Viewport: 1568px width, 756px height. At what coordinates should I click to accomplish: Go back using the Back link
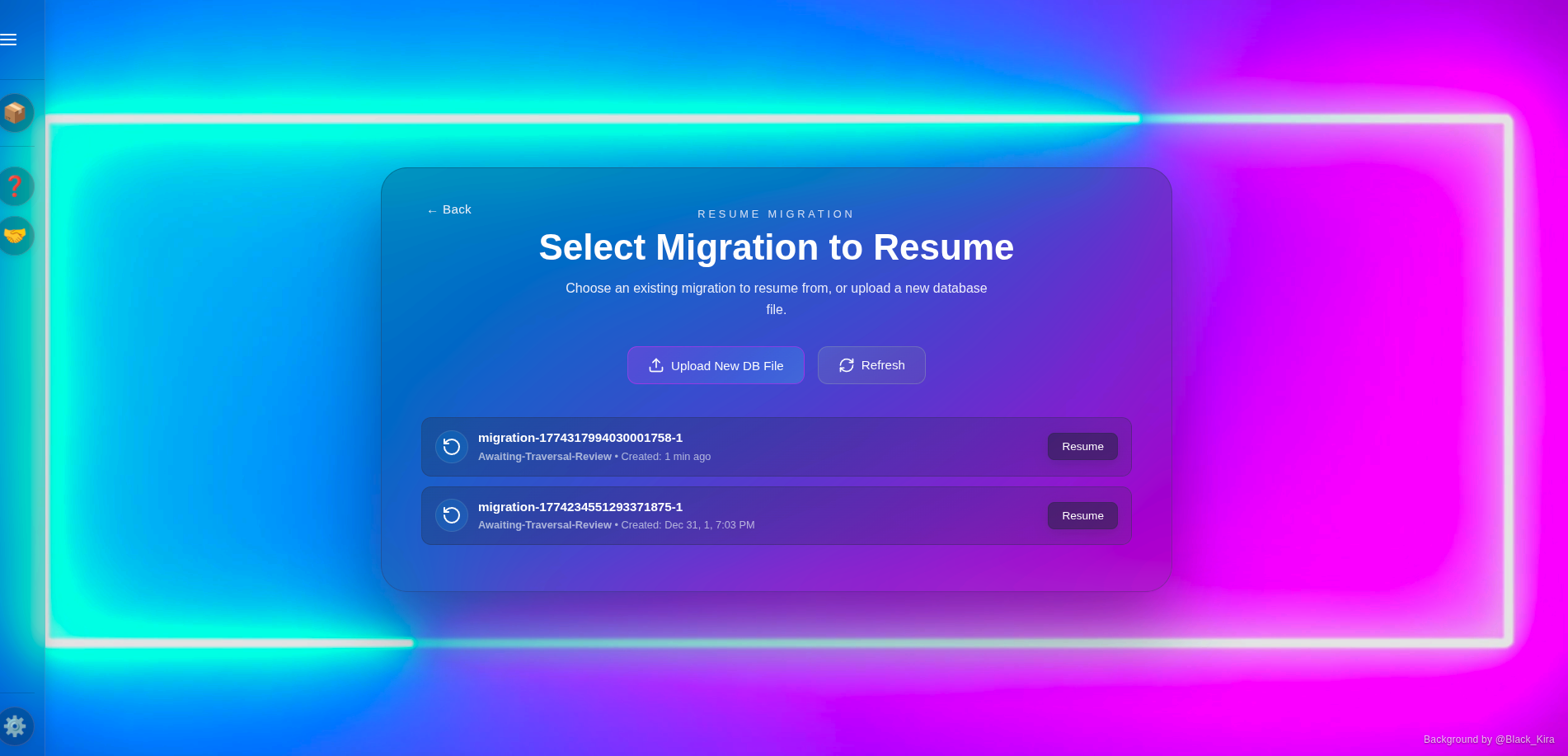(448, 209)
